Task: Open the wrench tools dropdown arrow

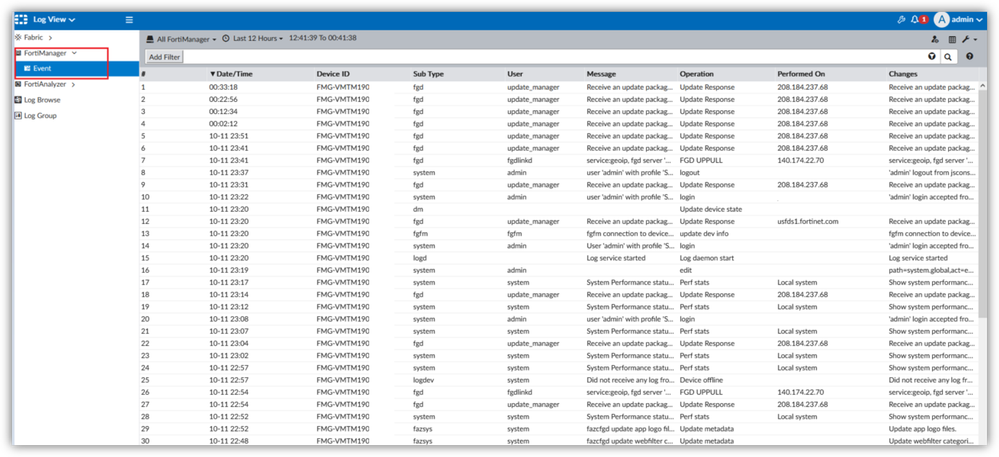Action: click(975, 40)
